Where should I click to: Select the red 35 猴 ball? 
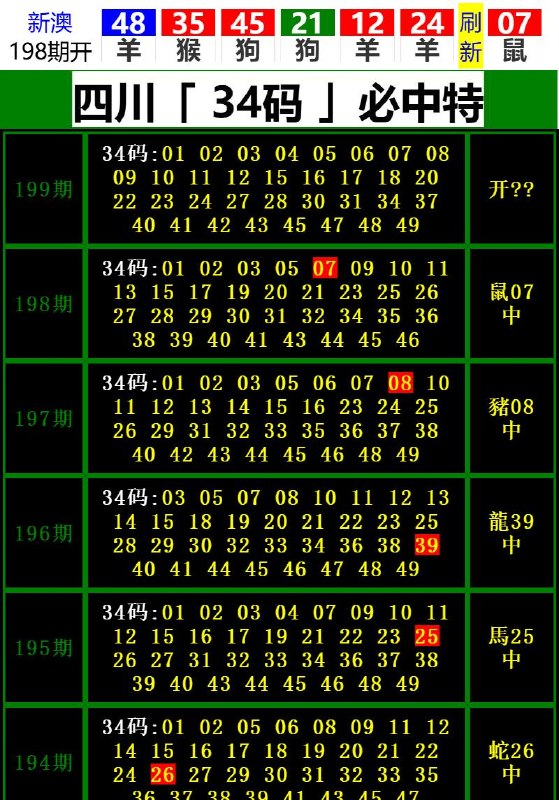pos(188,37)
